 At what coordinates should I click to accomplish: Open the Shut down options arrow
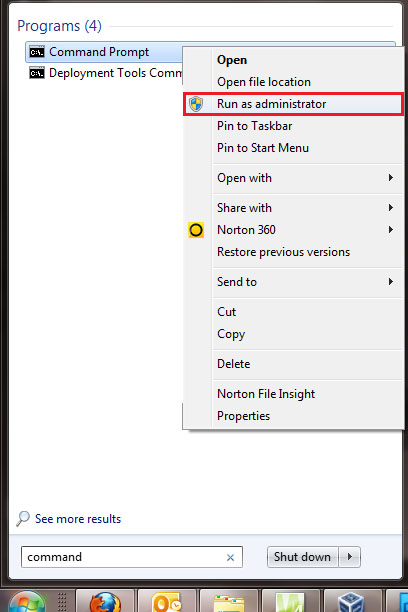pos(350,557)
